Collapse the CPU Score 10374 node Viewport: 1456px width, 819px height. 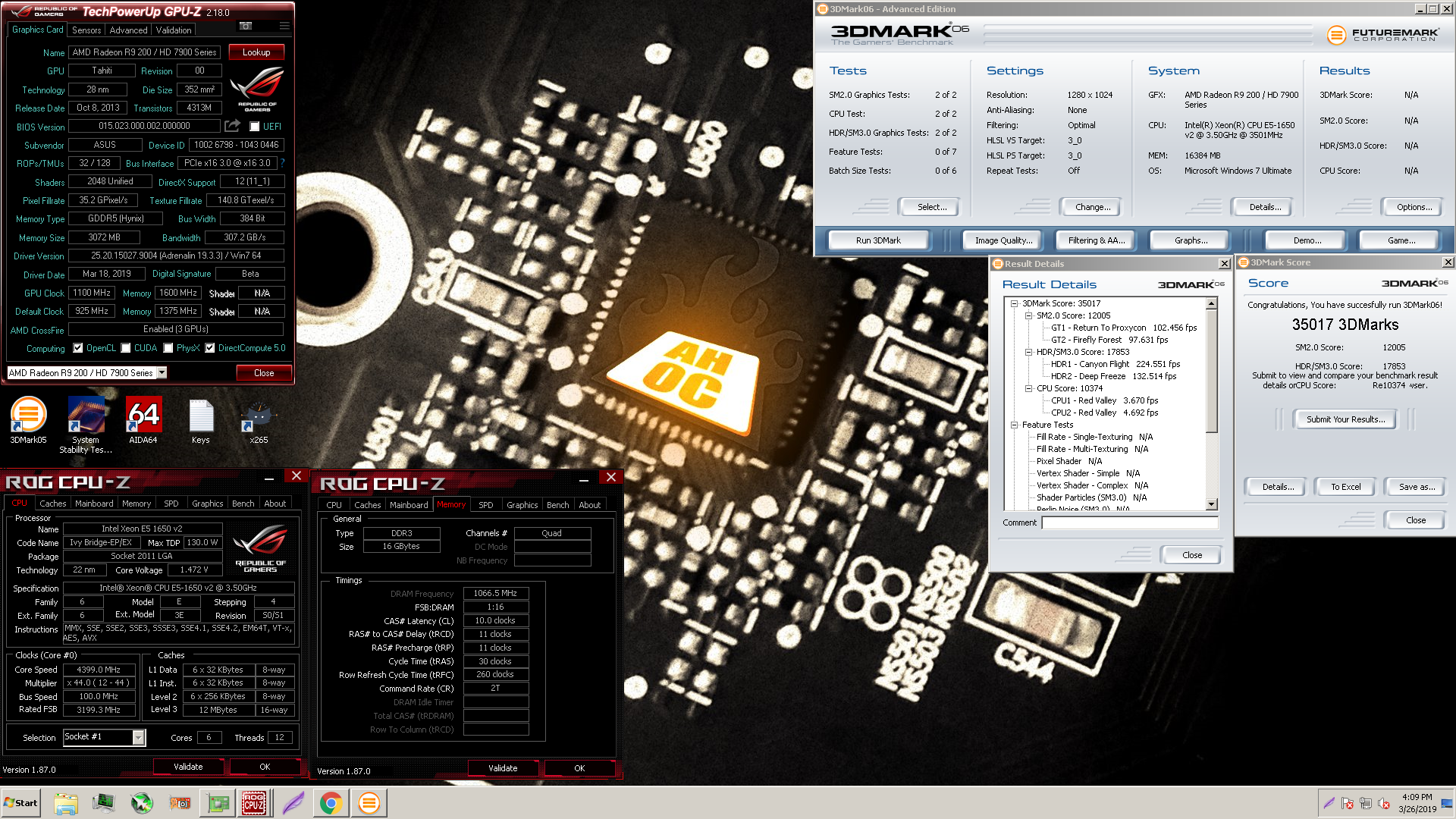(1029, 388)
